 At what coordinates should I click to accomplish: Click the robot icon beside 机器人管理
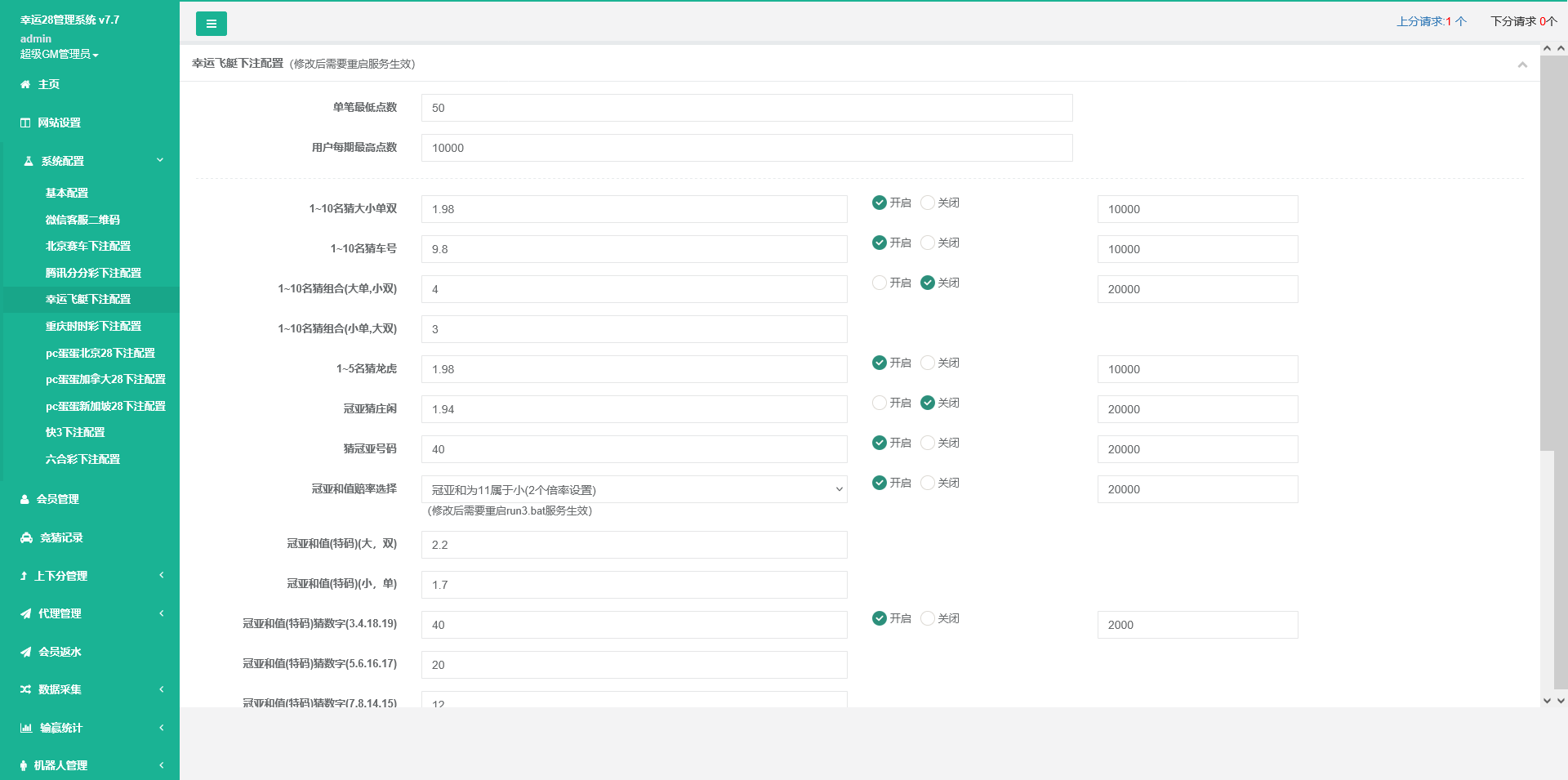pos(24,765)
